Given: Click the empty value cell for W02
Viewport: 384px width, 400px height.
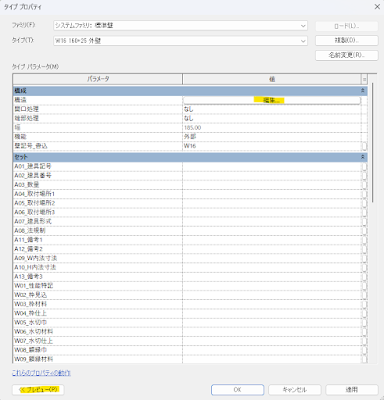Looking at the screenshot, I should 272,295.
